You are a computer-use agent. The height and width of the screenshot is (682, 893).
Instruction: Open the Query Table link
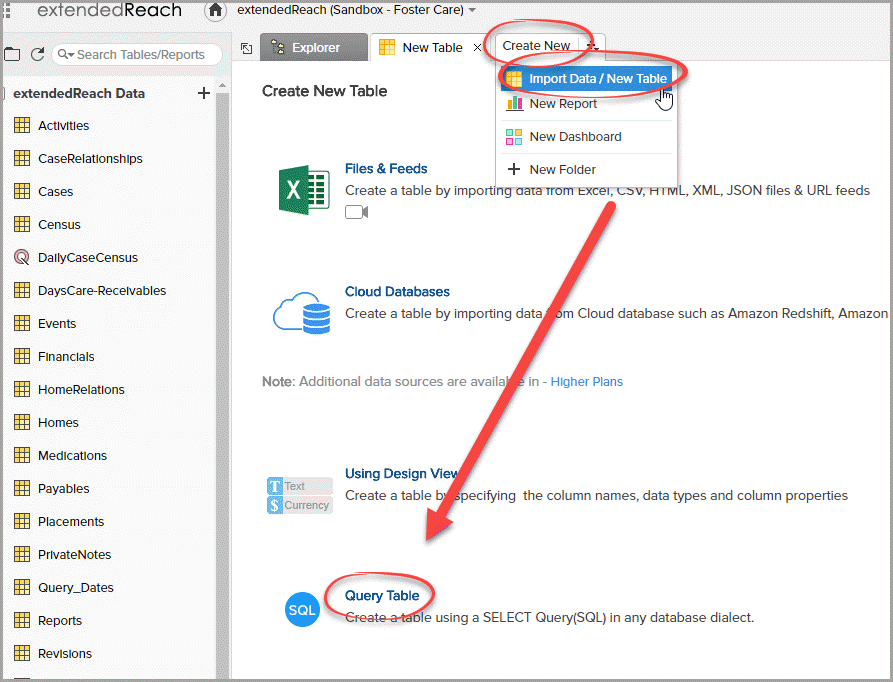(x=382, y=595)
